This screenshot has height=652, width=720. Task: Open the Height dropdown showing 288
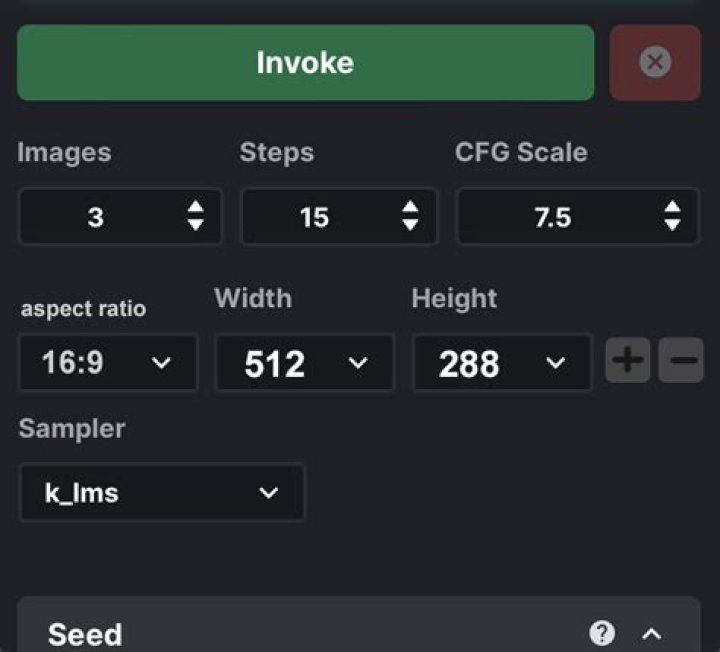[502, 362]
